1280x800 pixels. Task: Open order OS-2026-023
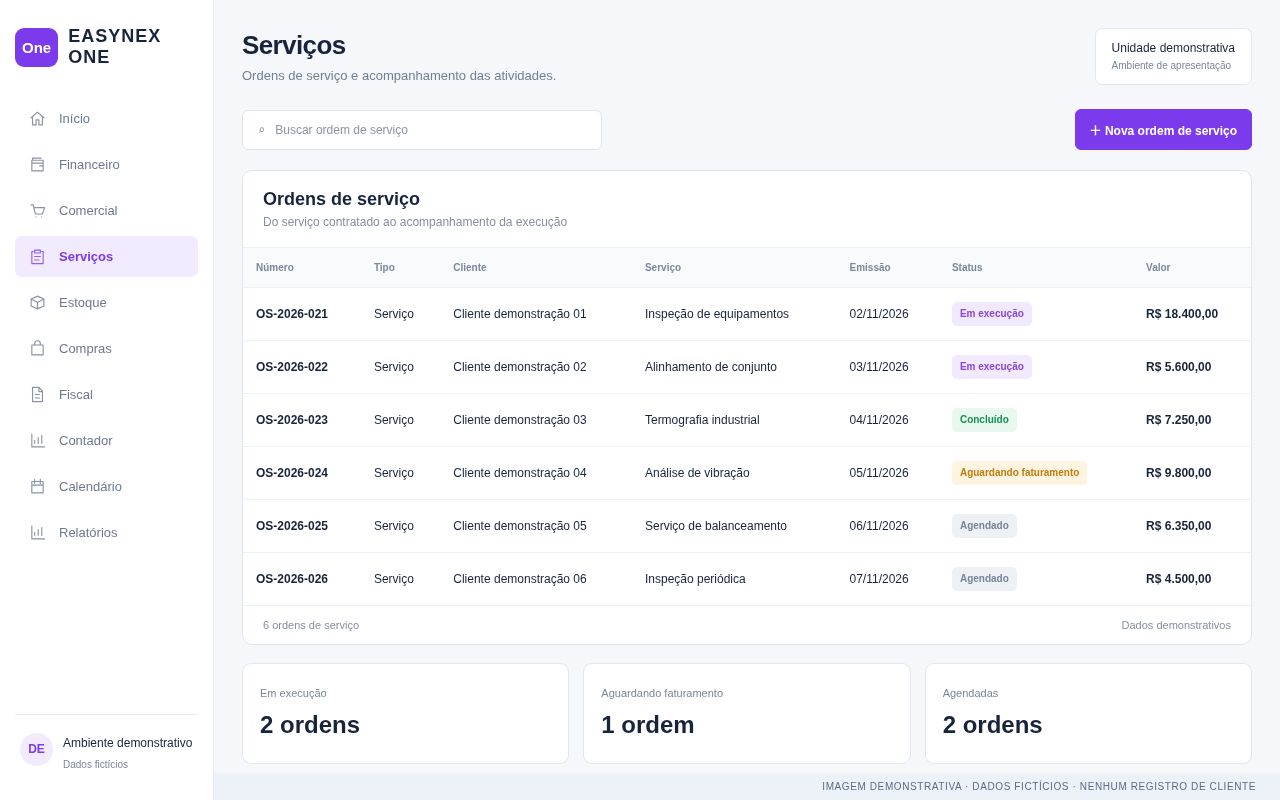tap(292, 420)
